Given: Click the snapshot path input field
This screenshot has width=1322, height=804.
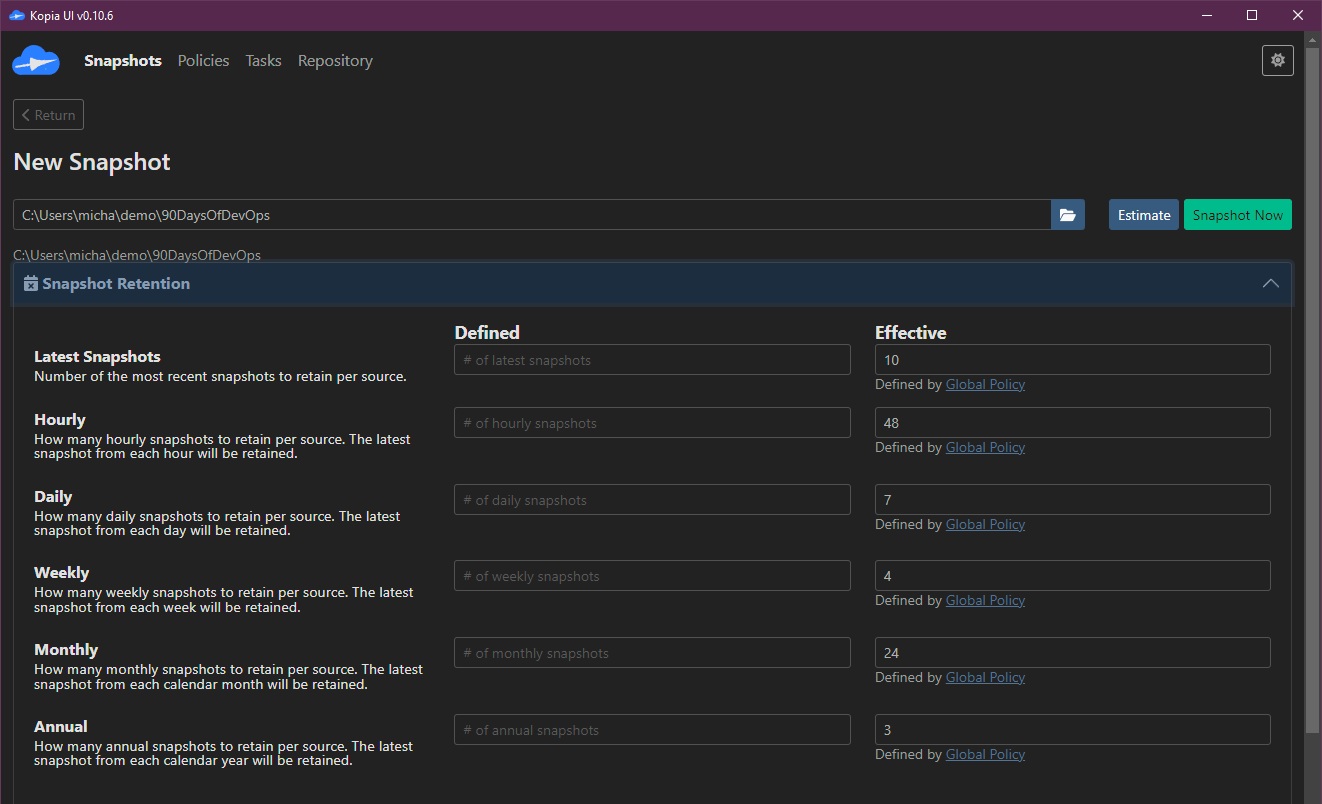Looking at the screenshot, I should click(x=530, y=215).
